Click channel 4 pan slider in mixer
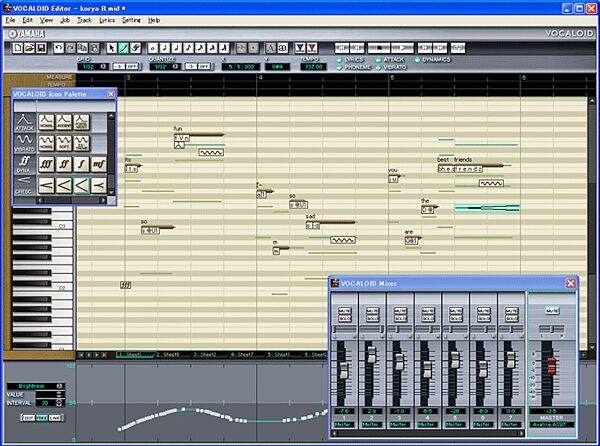 click(428, 329)
